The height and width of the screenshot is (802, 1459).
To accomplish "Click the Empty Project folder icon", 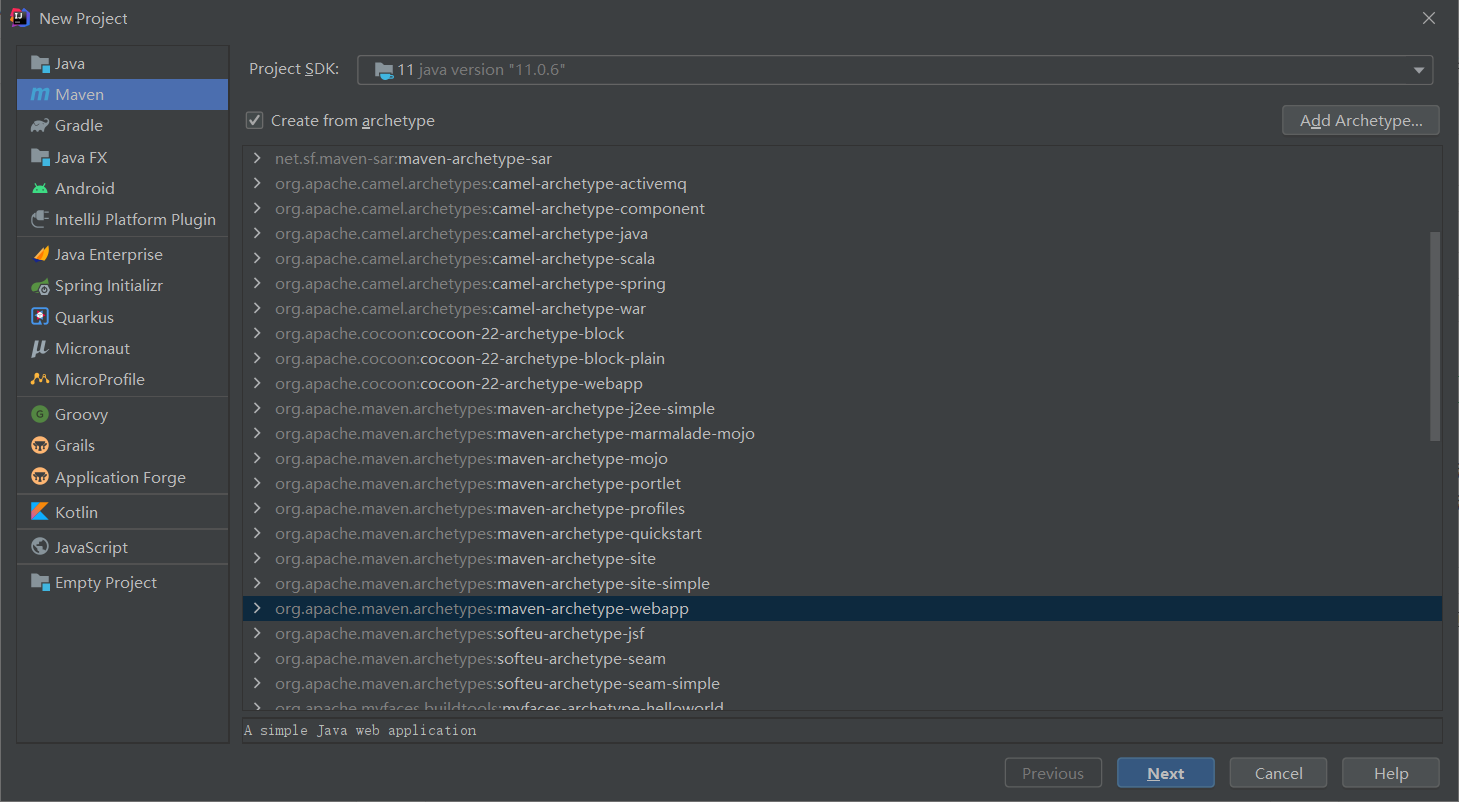I will pos(40,582).
